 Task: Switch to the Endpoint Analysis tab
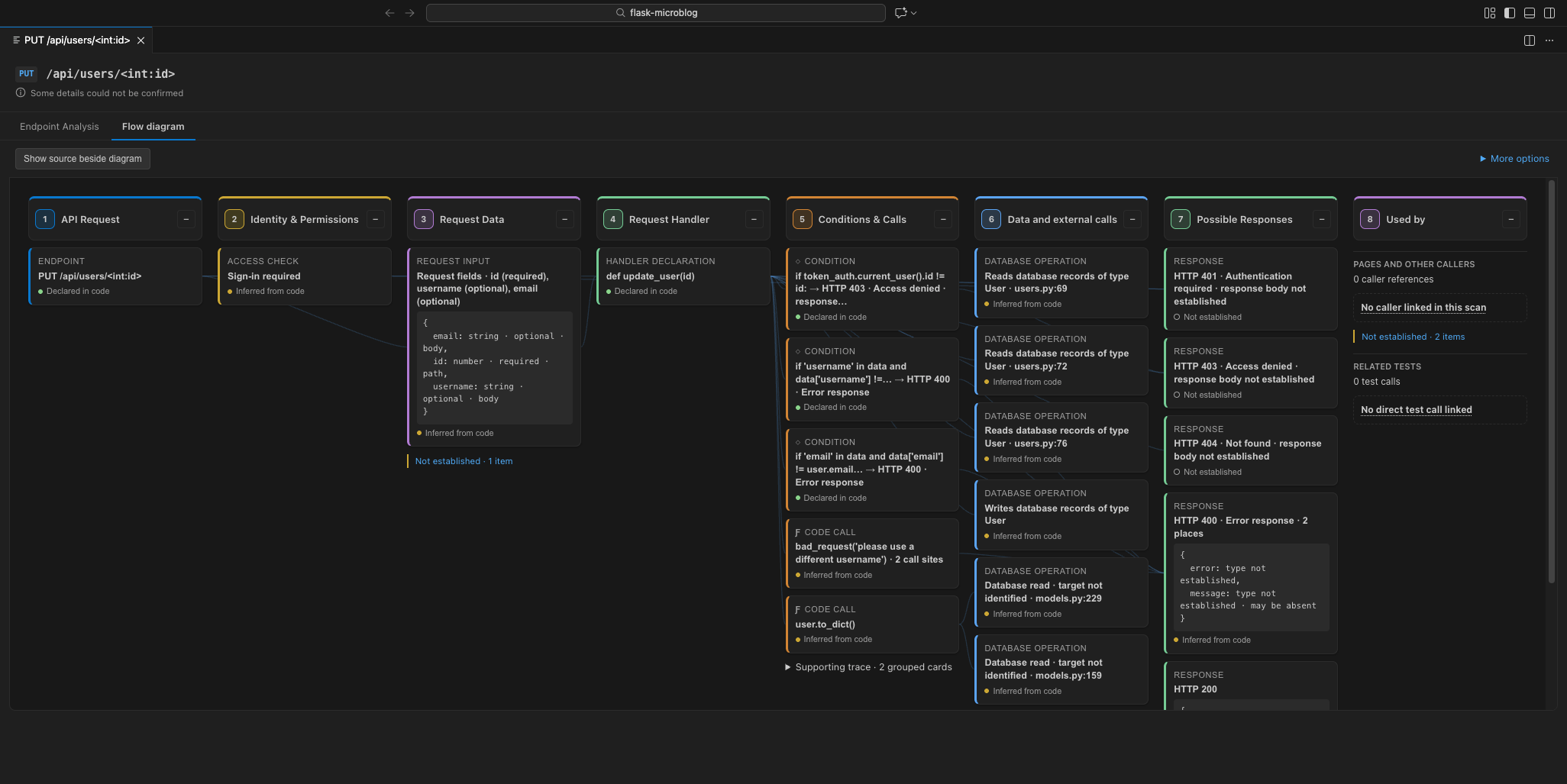[x=60, y=127]
